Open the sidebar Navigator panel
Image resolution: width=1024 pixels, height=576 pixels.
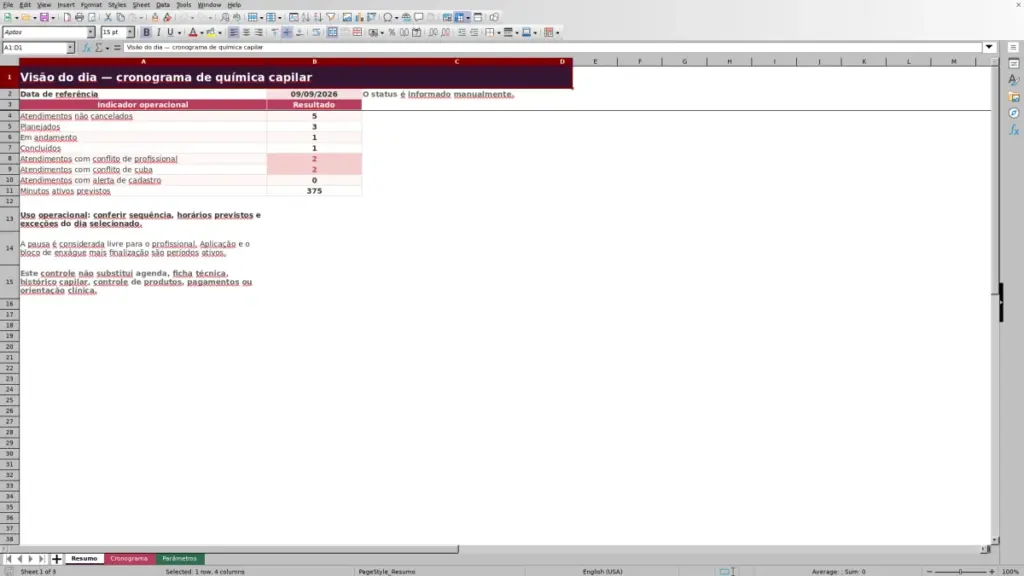pos(1014,114)
